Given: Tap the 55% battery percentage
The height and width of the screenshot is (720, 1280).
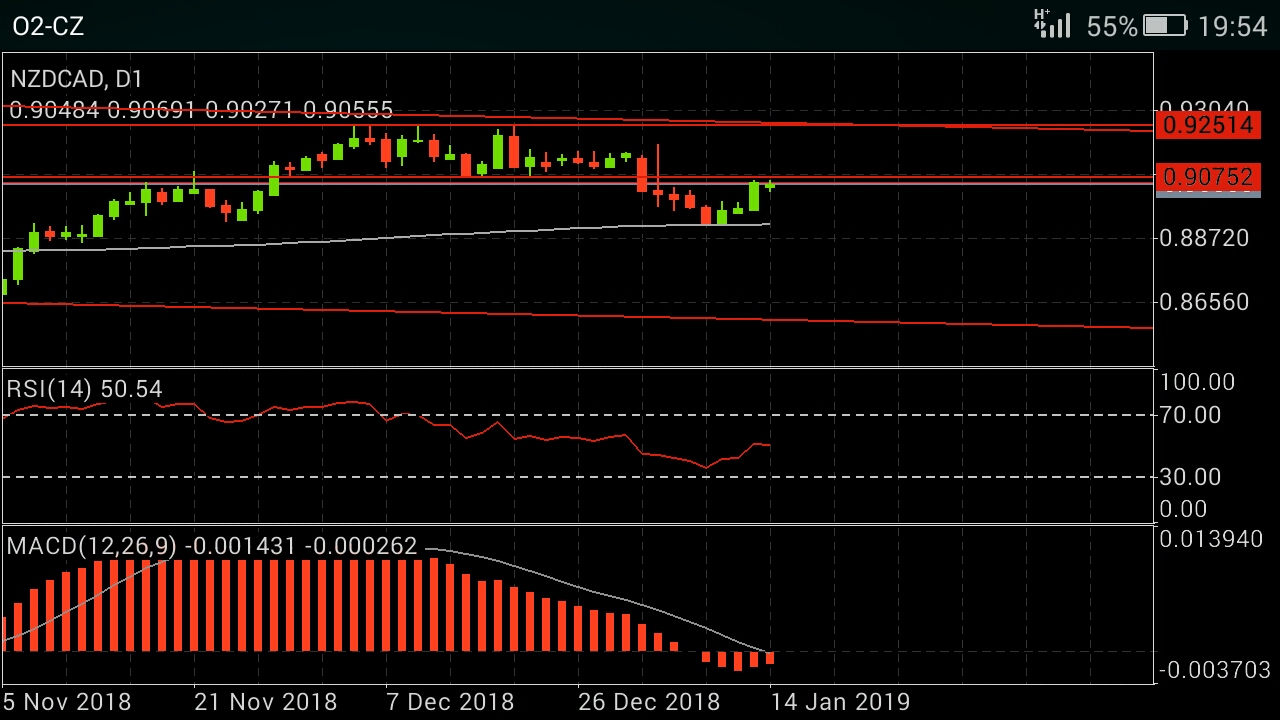Looking at the screenshot, I should tap(1112, 26).
